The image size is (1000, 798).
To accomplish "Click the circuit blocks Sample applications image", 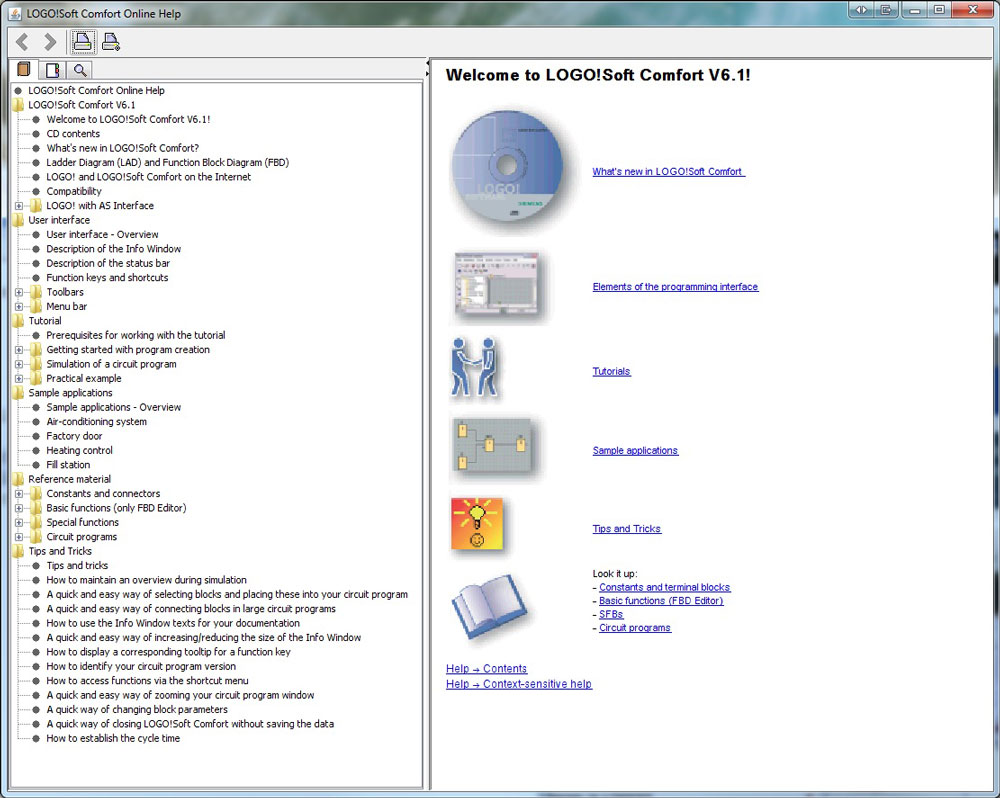I will [x=493, y=449].
